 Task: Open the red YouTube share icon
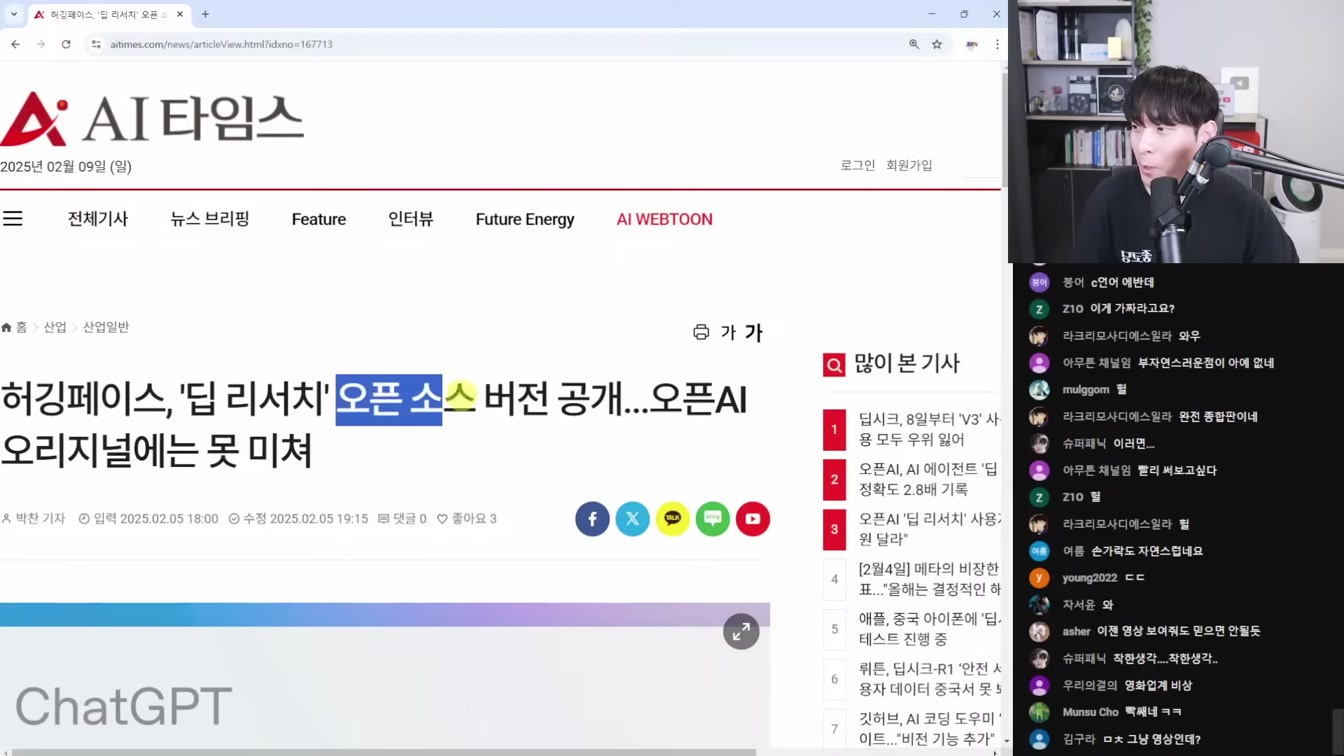pos(753,519)
